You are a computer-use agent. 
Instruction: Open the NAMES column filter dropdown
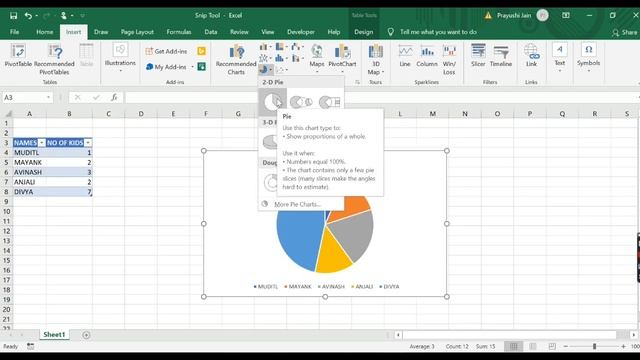tap(42, 142)
